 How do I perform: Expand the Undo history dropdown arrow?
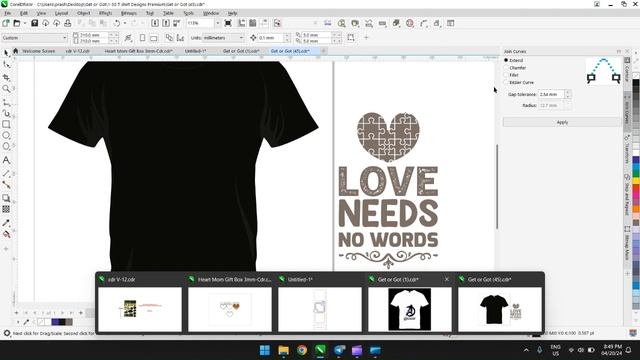click(124, 23)
